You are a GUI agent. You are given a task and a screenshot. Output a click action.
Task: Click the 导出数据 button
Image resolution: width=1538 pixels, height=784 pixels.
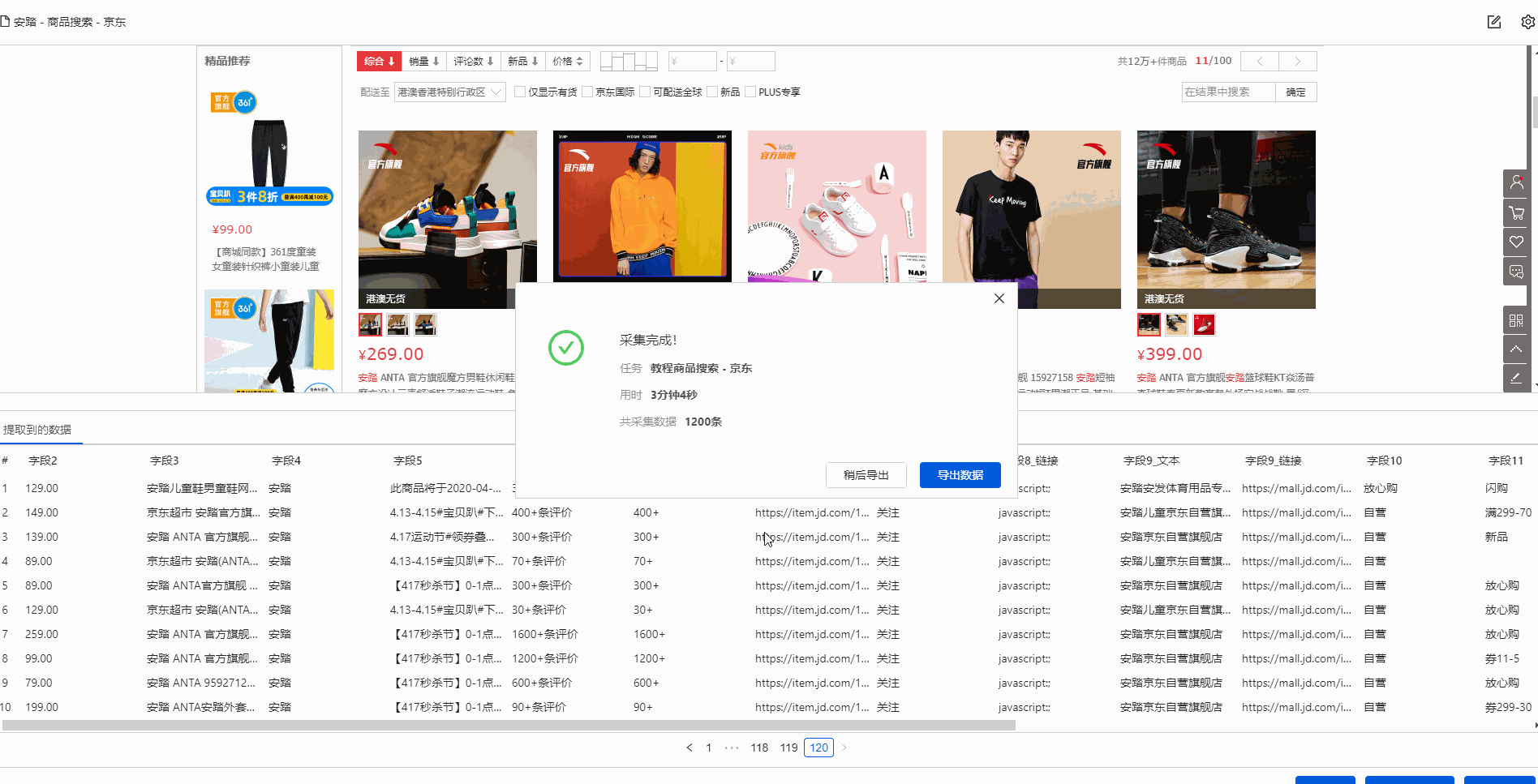point(960,475)
